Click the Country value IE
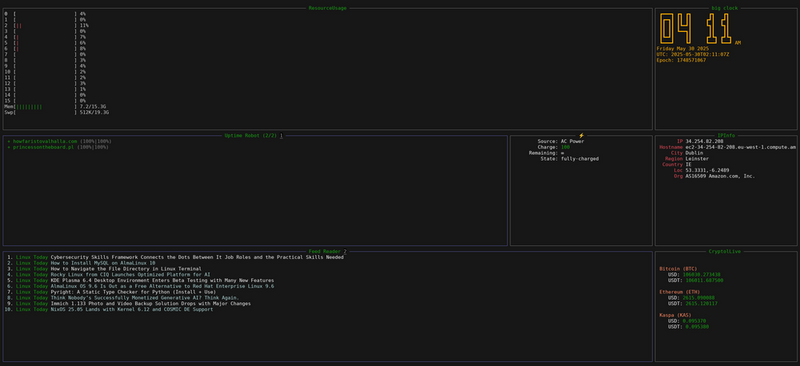Image resolution: width=800 pixels, height=366 pixels. click(x=688, y=164)
